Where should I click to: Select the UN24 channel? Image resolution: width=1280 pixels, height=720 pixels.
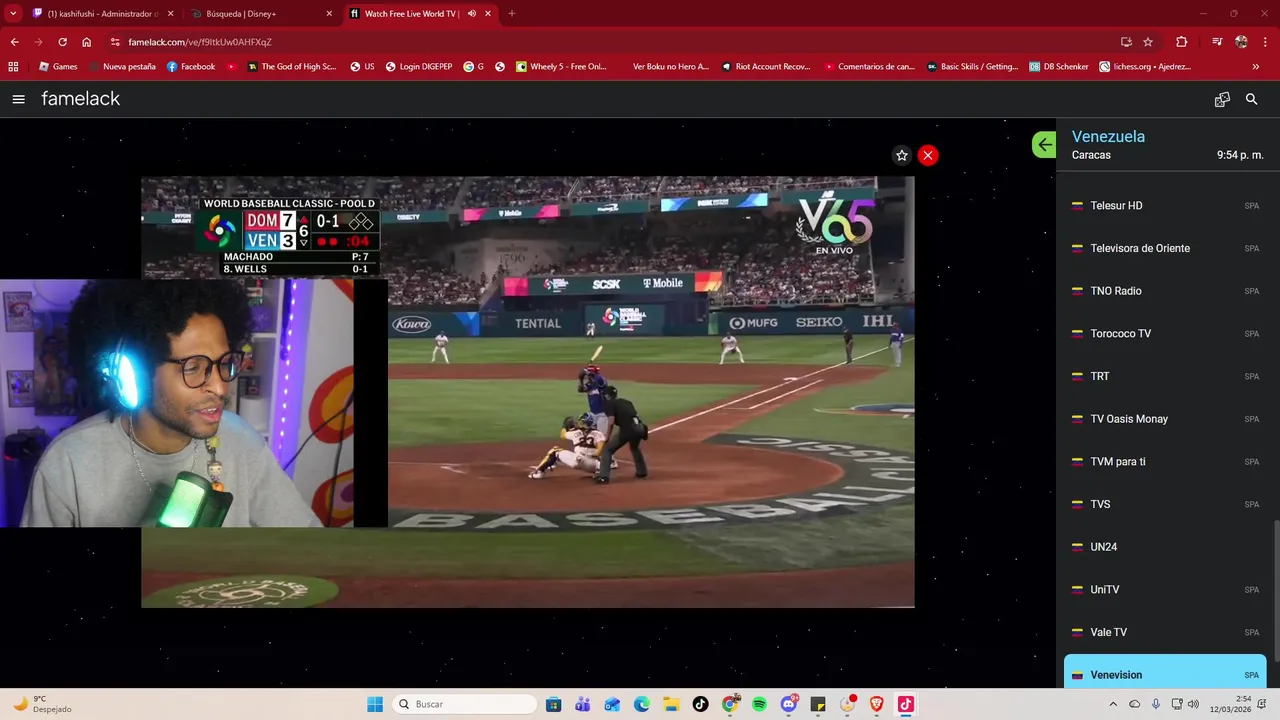[1165, 547]
